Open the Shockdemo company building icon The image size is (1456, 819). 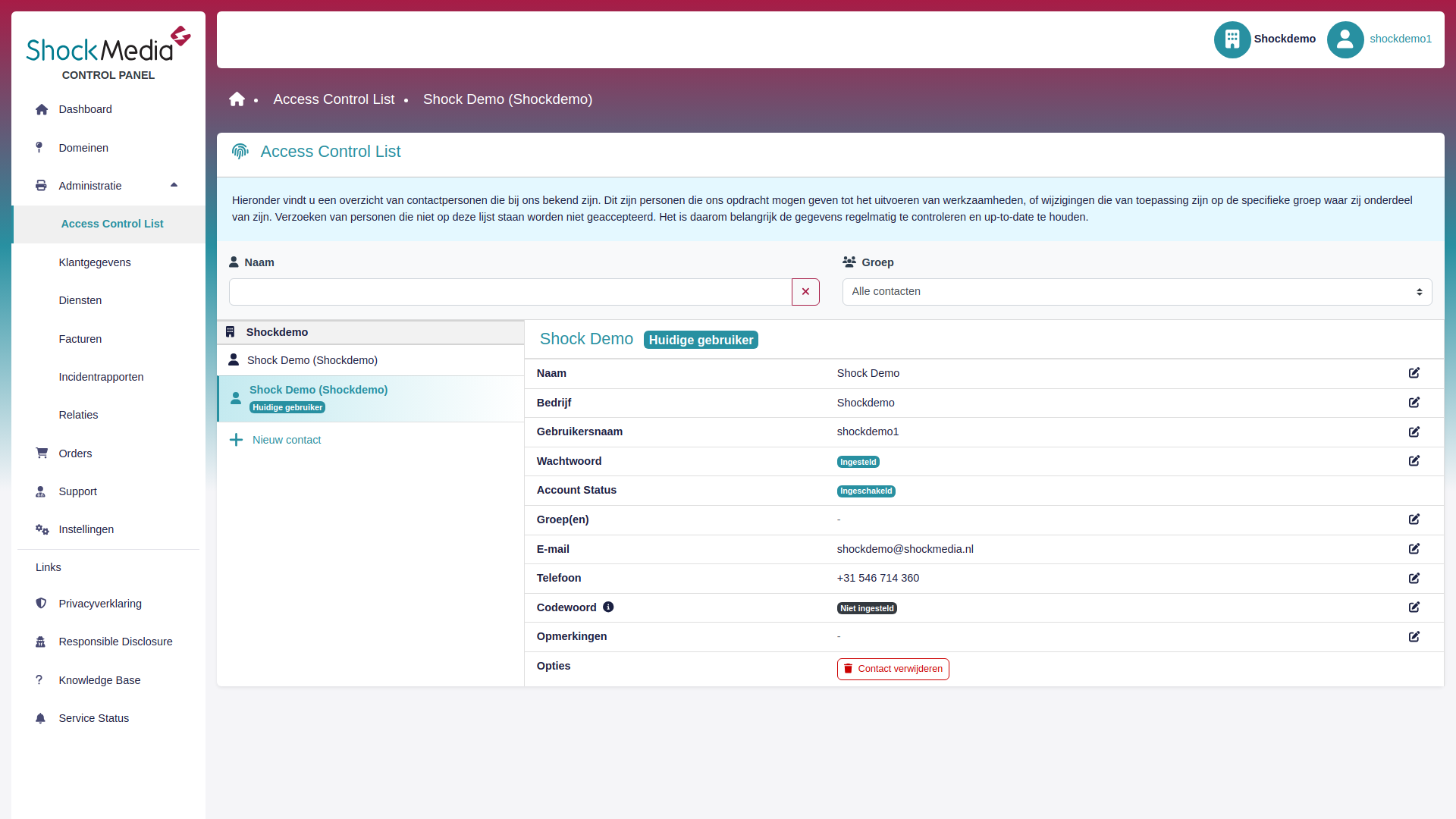(x=1232, y=39)
